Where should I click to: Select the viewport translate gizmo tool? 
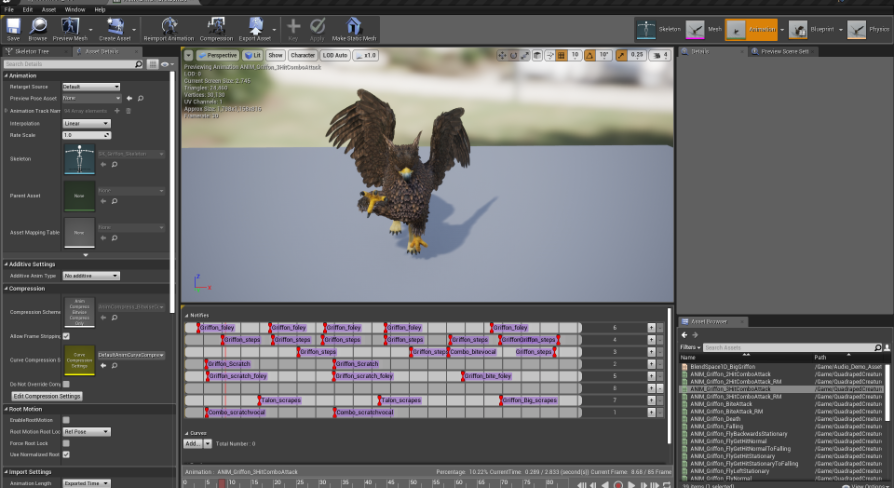pos(502,55)
